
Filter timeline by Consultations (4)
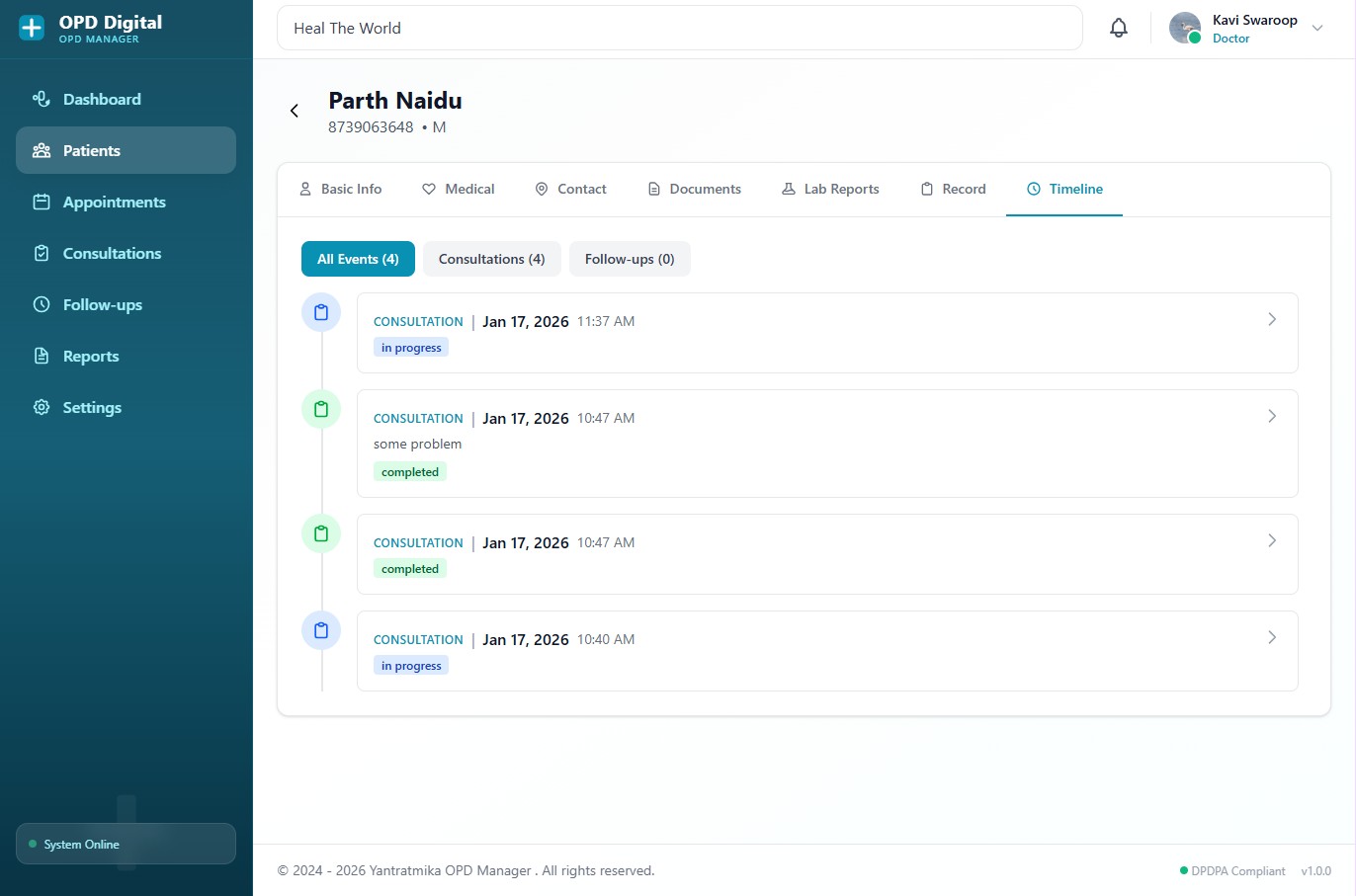tap(491, 259)
